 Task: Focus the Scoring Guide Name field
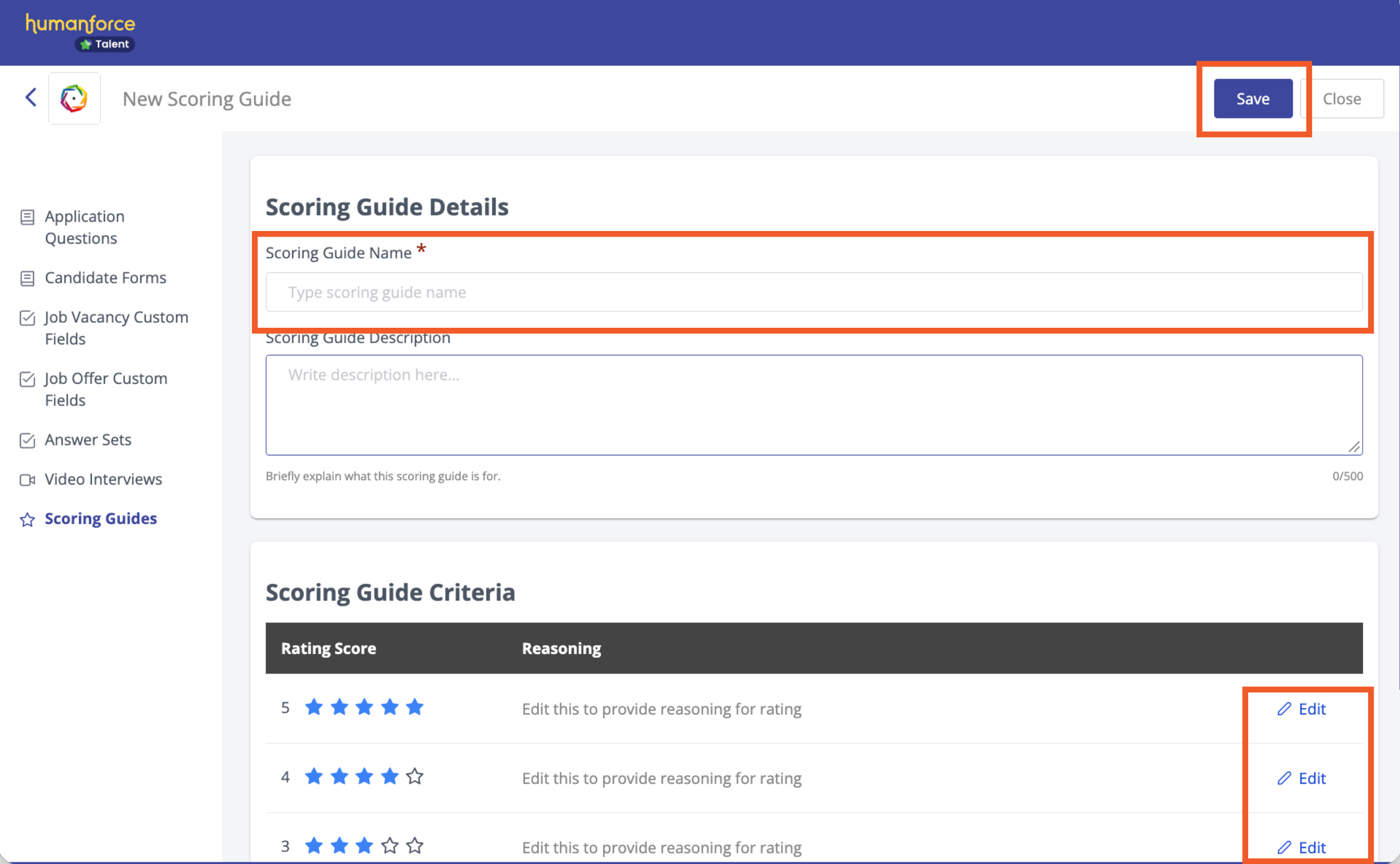814,292
